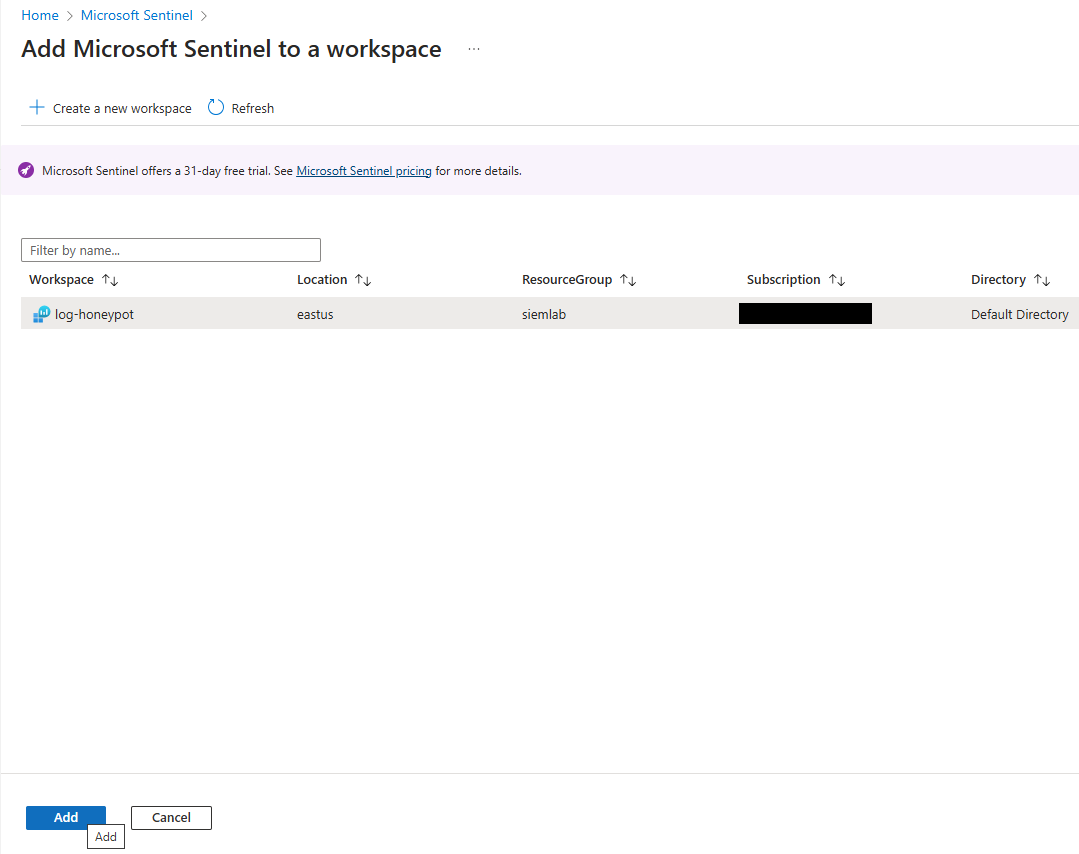1079x854 pixels.
Task: Click the Workspace column header
Action: coord(61,279)
